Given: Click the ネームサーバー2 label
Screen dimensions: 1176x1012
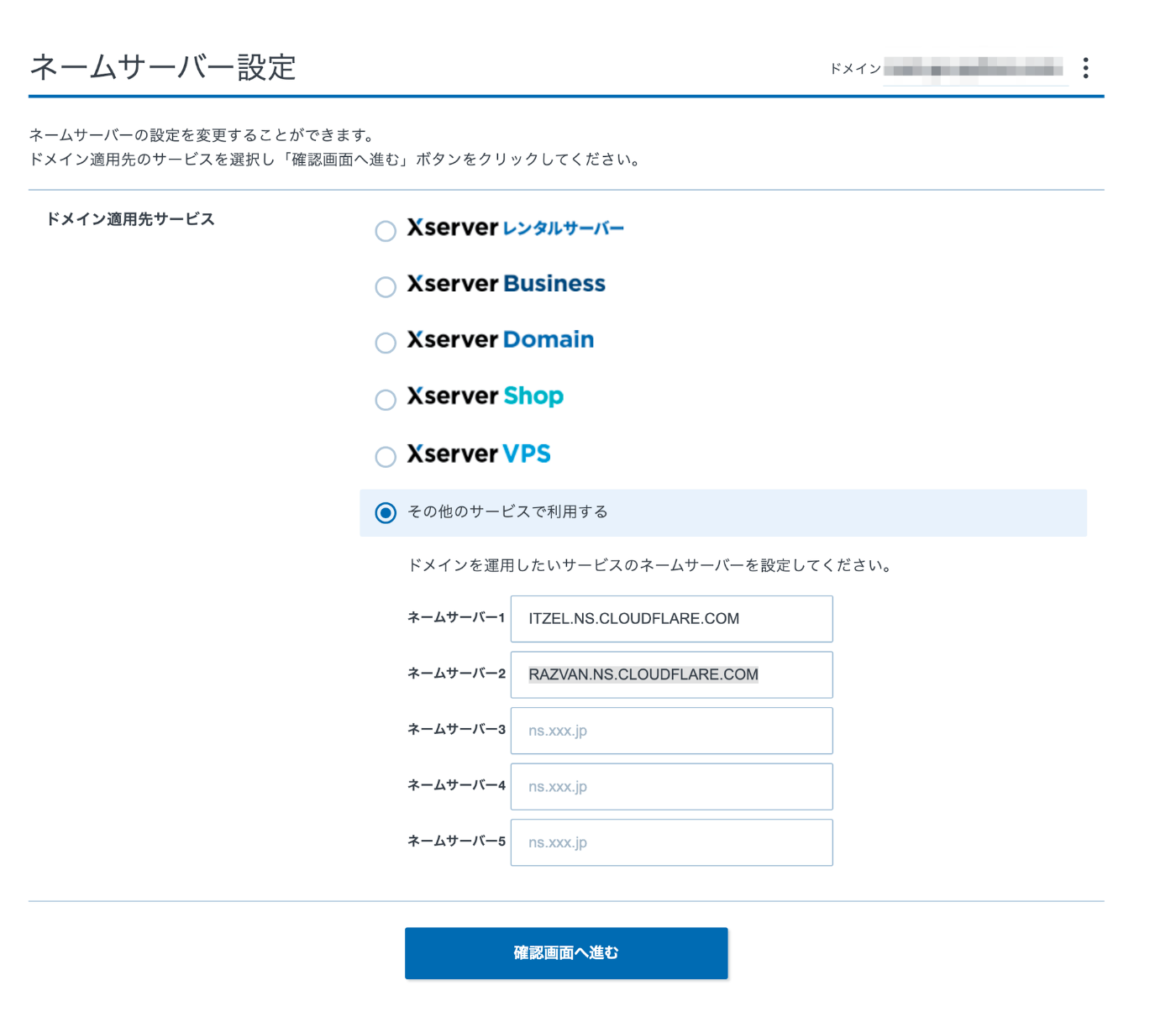Looking at the screenshot, I should click(456, 674).
